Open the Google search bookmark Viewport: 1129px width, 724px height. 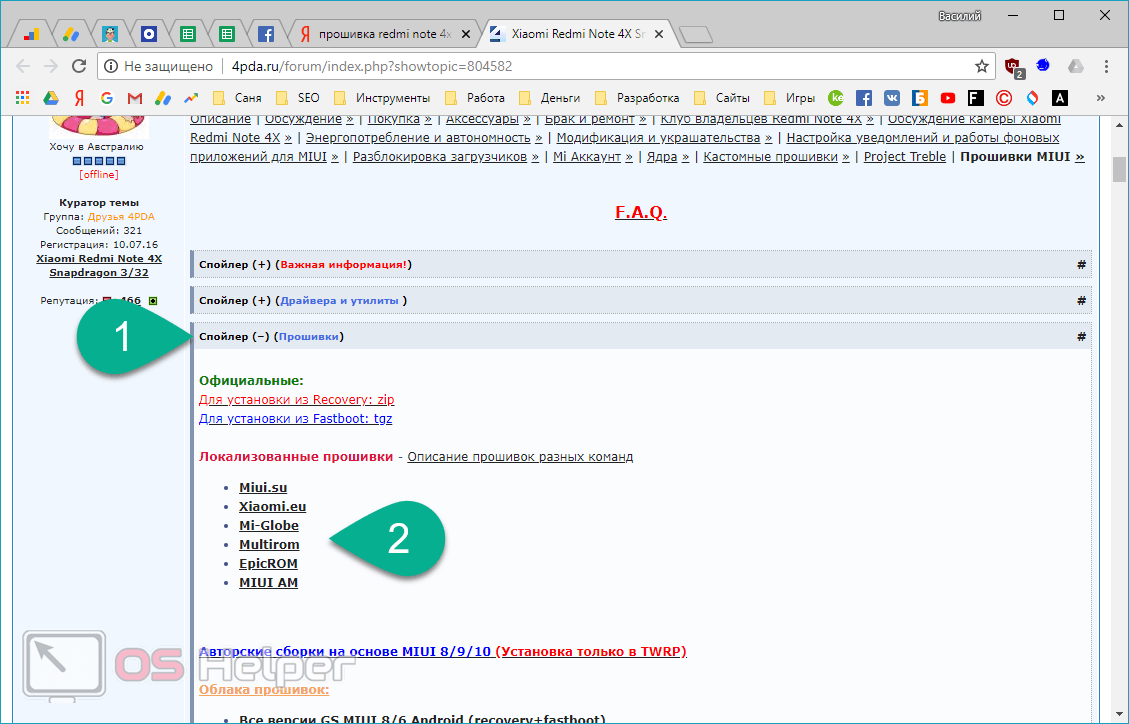point(107,98)
